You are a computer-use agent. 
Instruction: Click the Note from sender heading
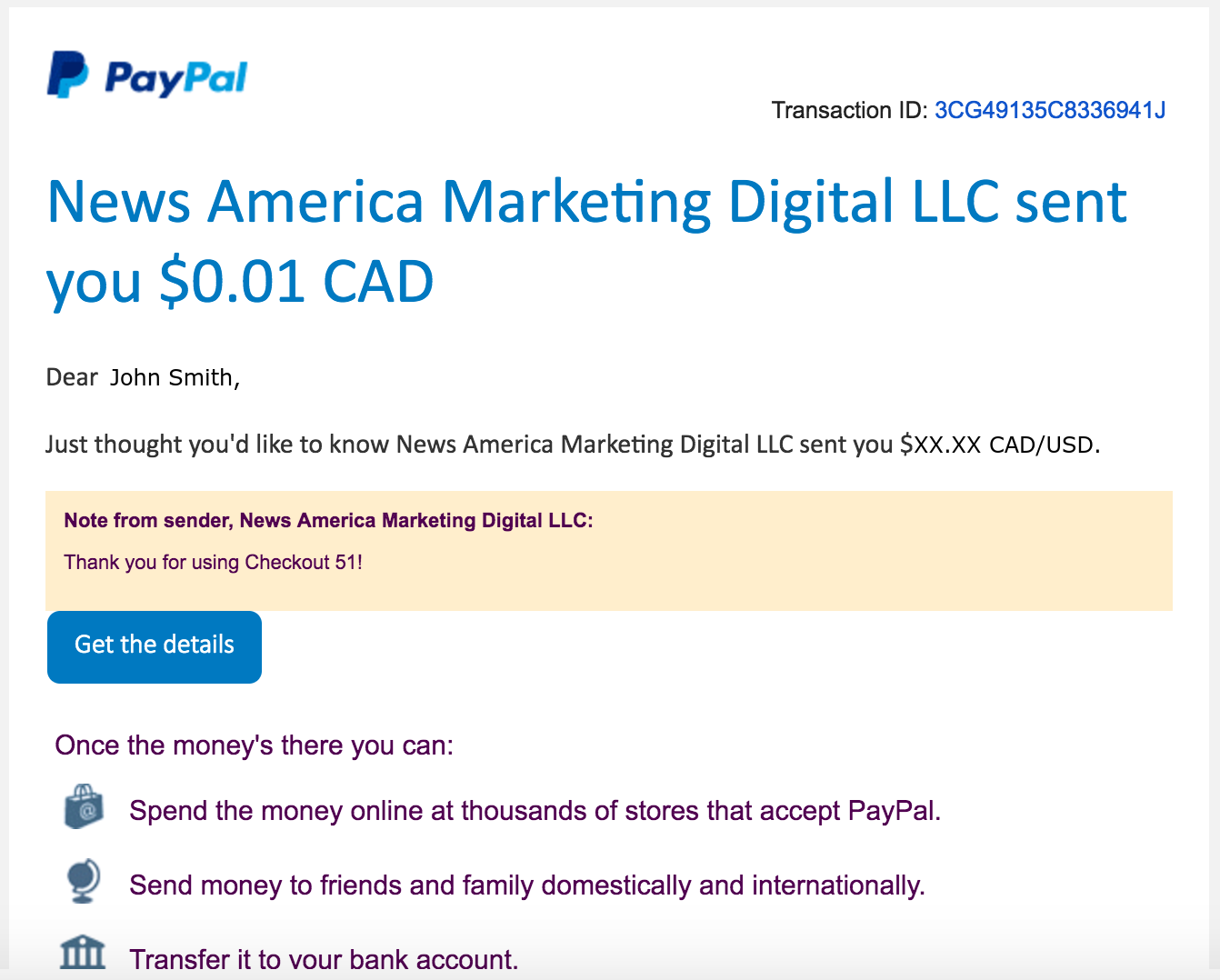coord(328,520)
